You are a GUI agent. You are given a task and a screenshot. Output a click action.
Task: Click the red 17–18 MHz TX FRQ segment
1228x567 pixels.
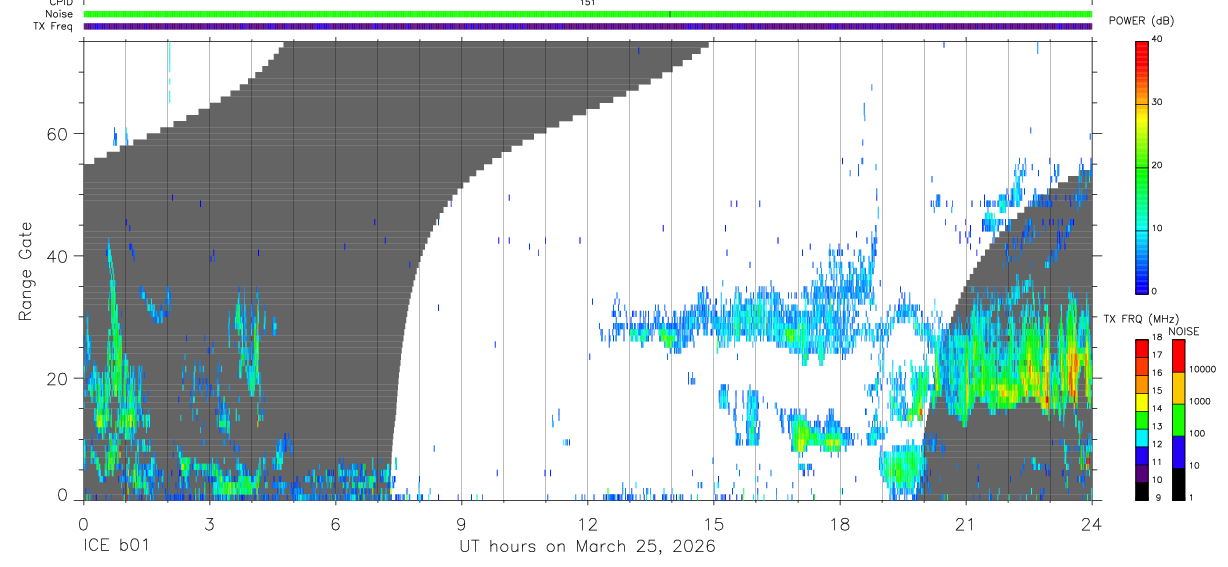[1142, 348]
